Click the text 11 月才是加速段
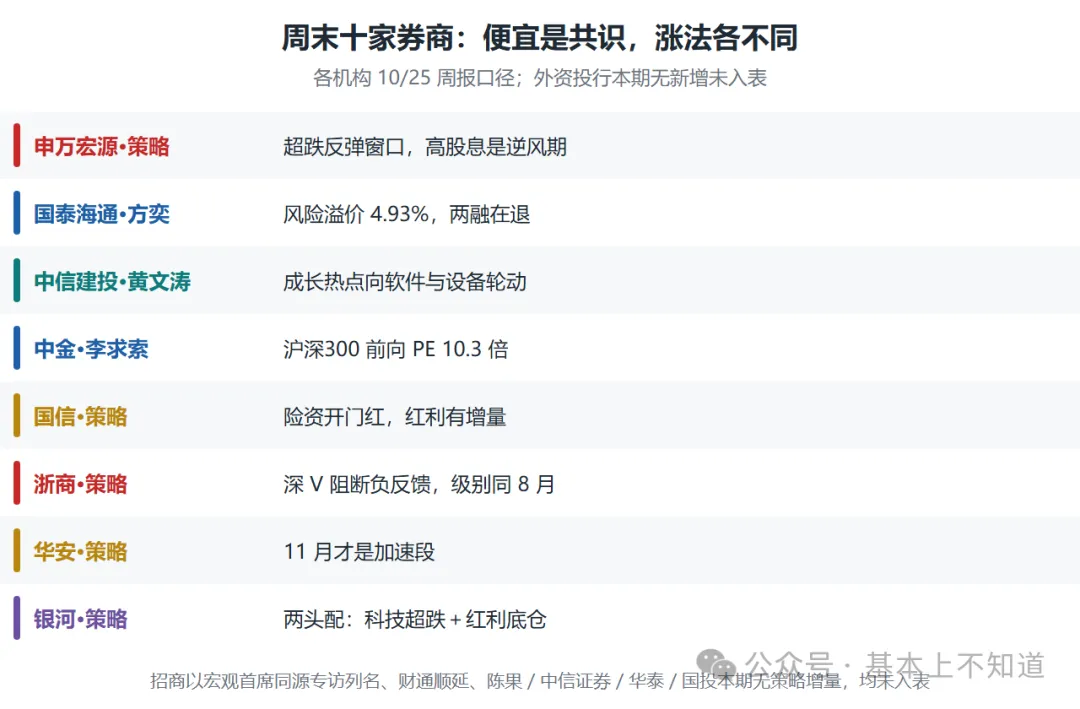Image resolution: width=1080 pixels, height=709 pixels. click(360, 552)
